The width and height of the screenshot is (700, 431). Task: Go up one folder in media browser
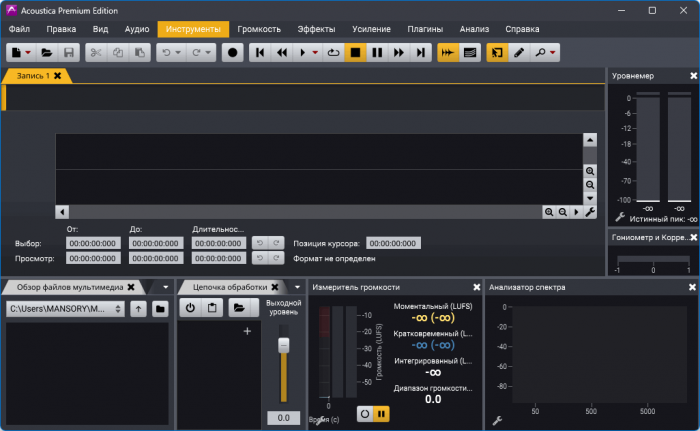click(138, 309)
